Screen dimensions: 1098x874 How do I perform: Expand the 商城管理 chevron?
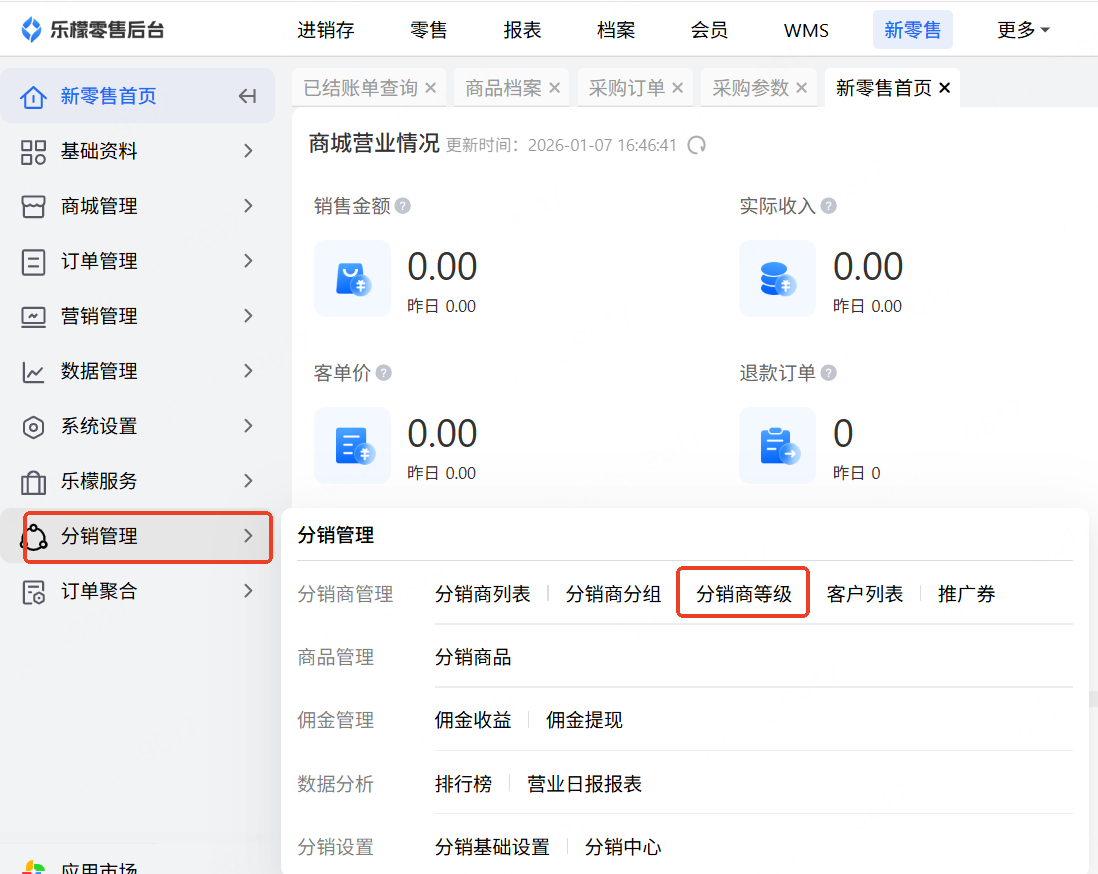248,206
